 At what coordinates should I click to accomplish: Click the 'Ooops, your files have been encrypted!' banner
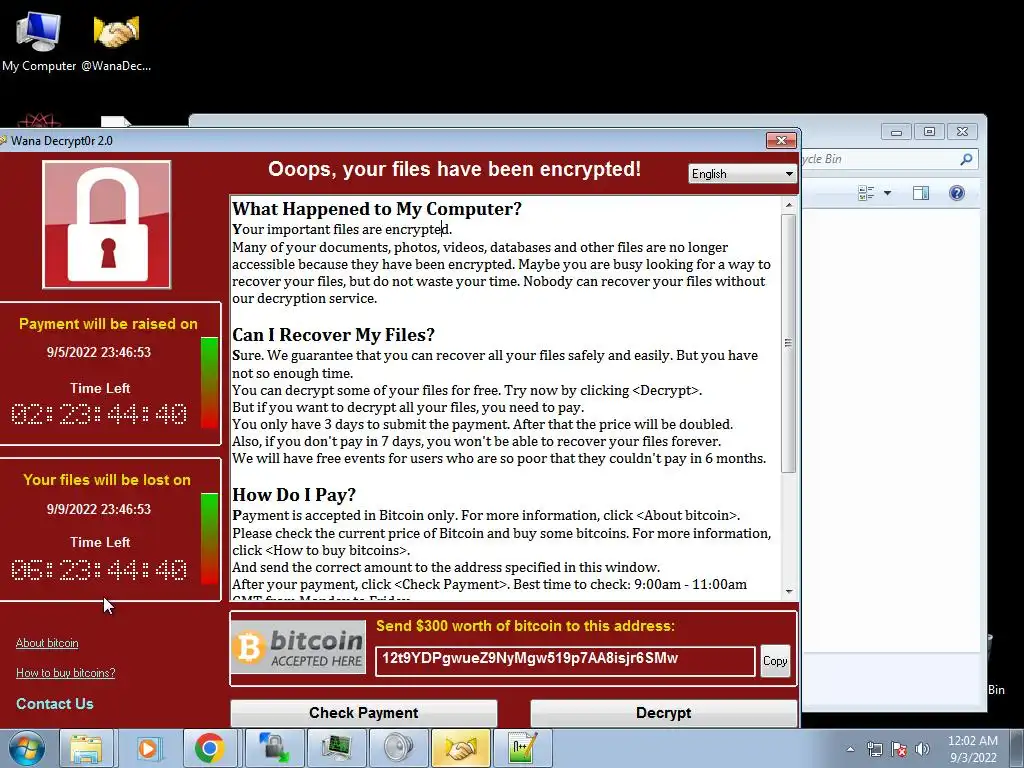[455, 169]
